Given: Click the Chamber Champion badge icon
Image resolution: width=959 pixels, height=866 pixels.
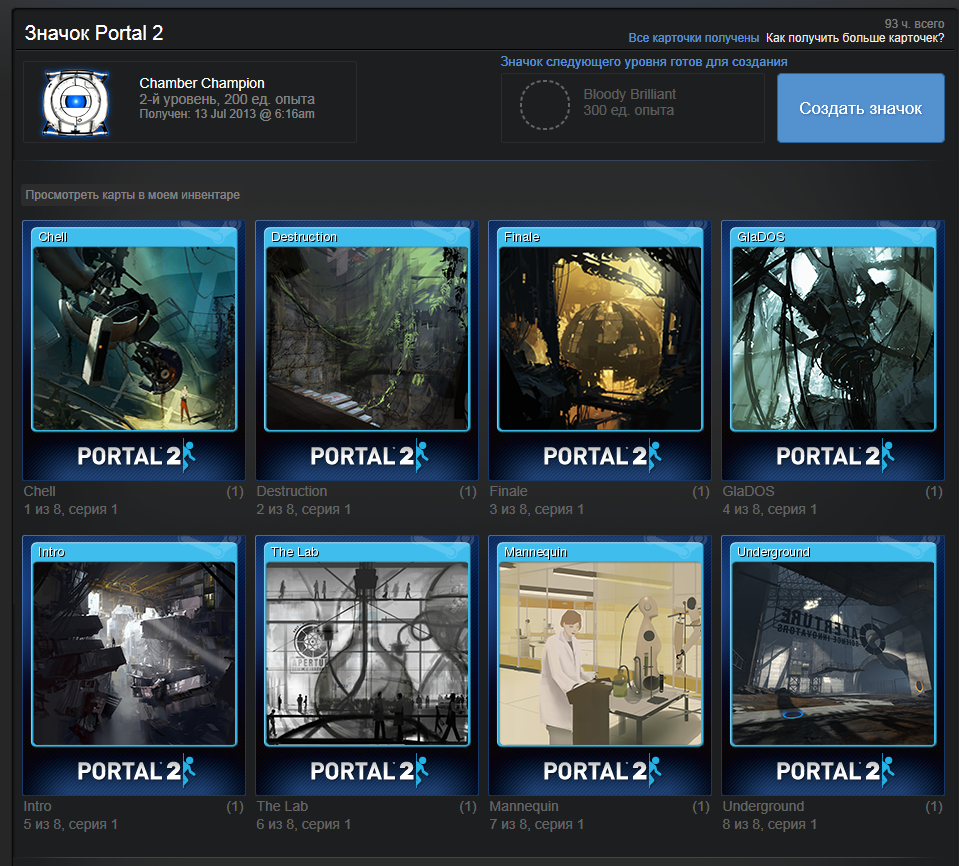Looking at the screenshot, I should [x=75, y=102].
